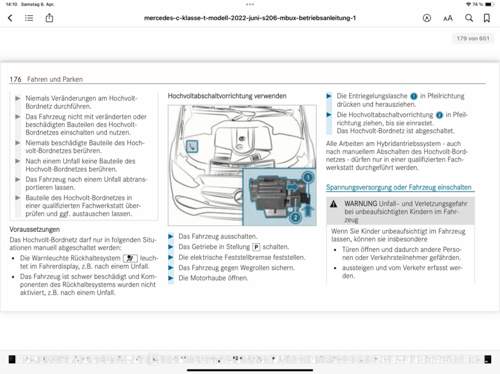Tap the line Das Fahrzeug gegen Wegrollen sichern
The width and height of the screenshot is (500, 374).
click(236, 268)
